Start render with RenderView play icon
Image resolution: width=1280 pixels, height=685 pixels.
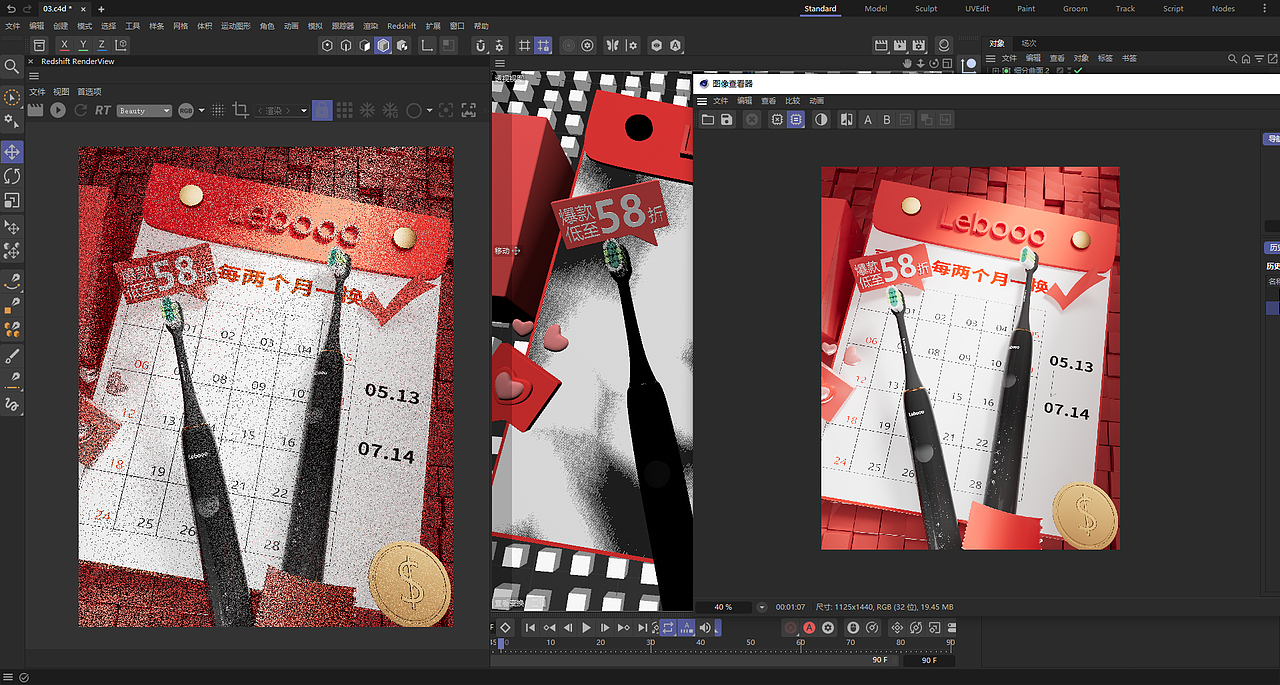pos(58,110)
